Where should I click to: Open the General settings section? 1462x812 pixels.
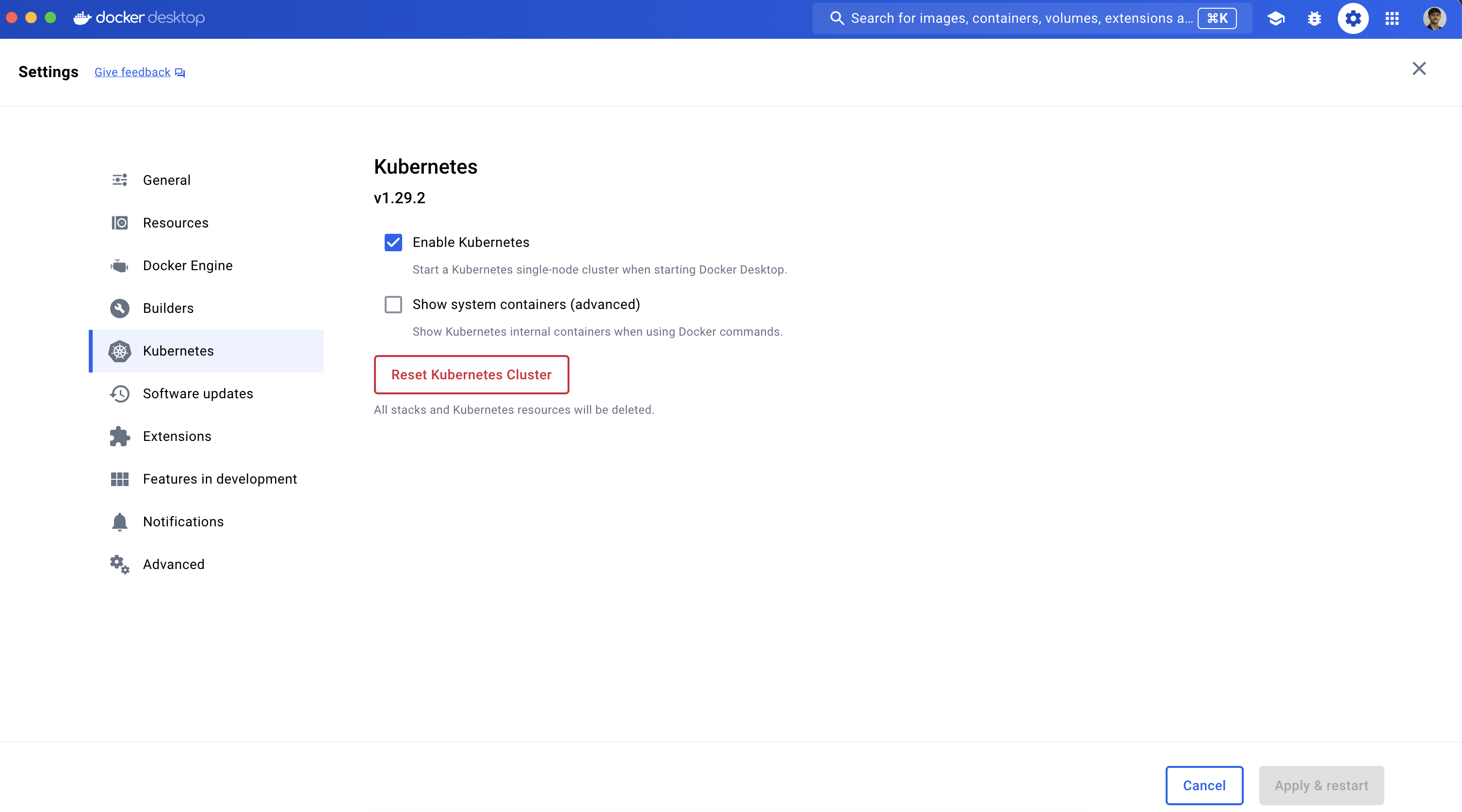pyautogui.click(x=166, y=180)
